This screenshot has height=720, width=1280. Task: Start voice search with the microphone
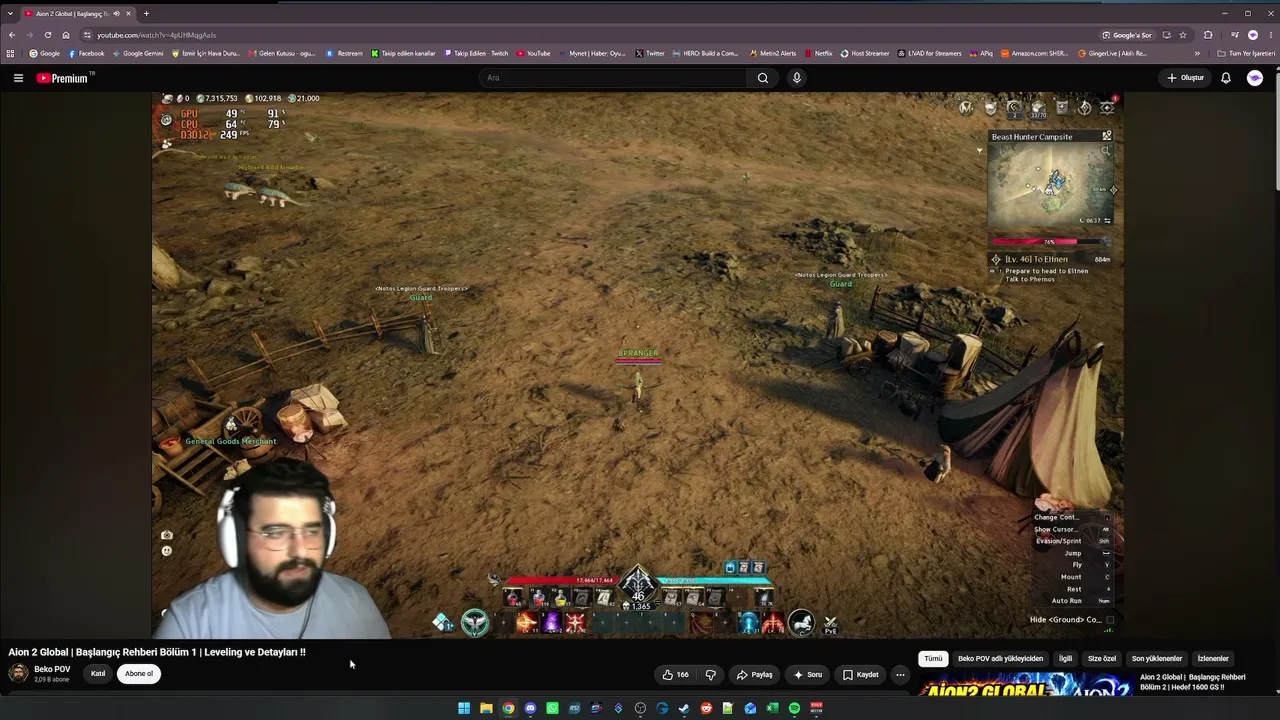(x=796, y=78)
